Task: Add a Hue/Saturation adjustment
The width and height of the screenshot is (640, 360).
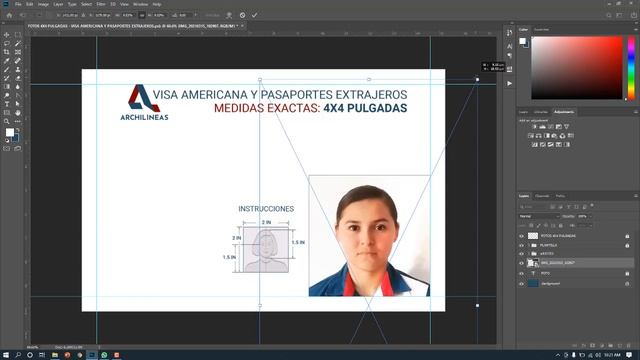Action: [x=531, y=136]
